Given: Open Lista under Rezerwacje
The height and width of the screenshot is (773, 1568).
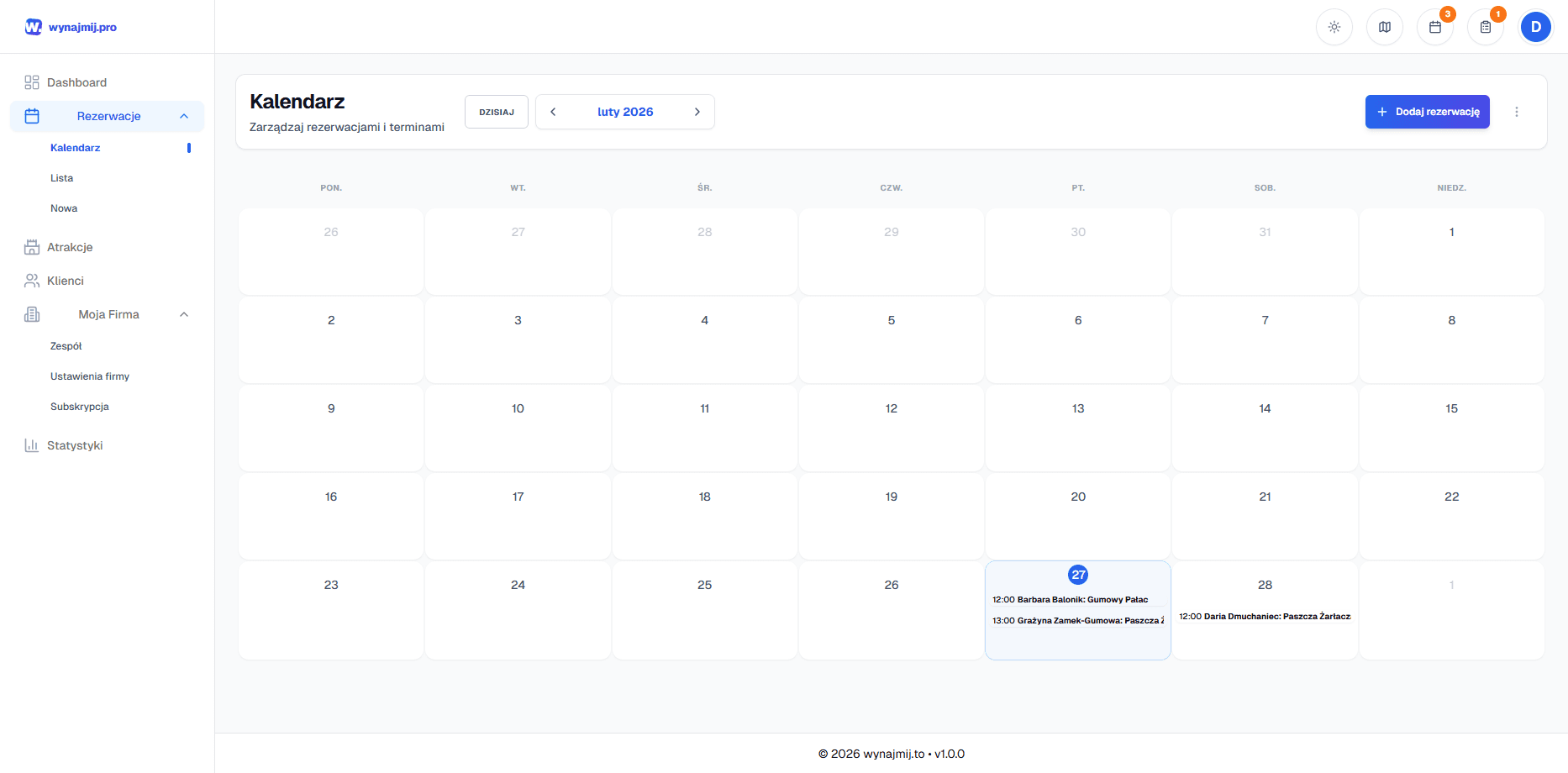Looking at the screenshot, I should (62, 178).
